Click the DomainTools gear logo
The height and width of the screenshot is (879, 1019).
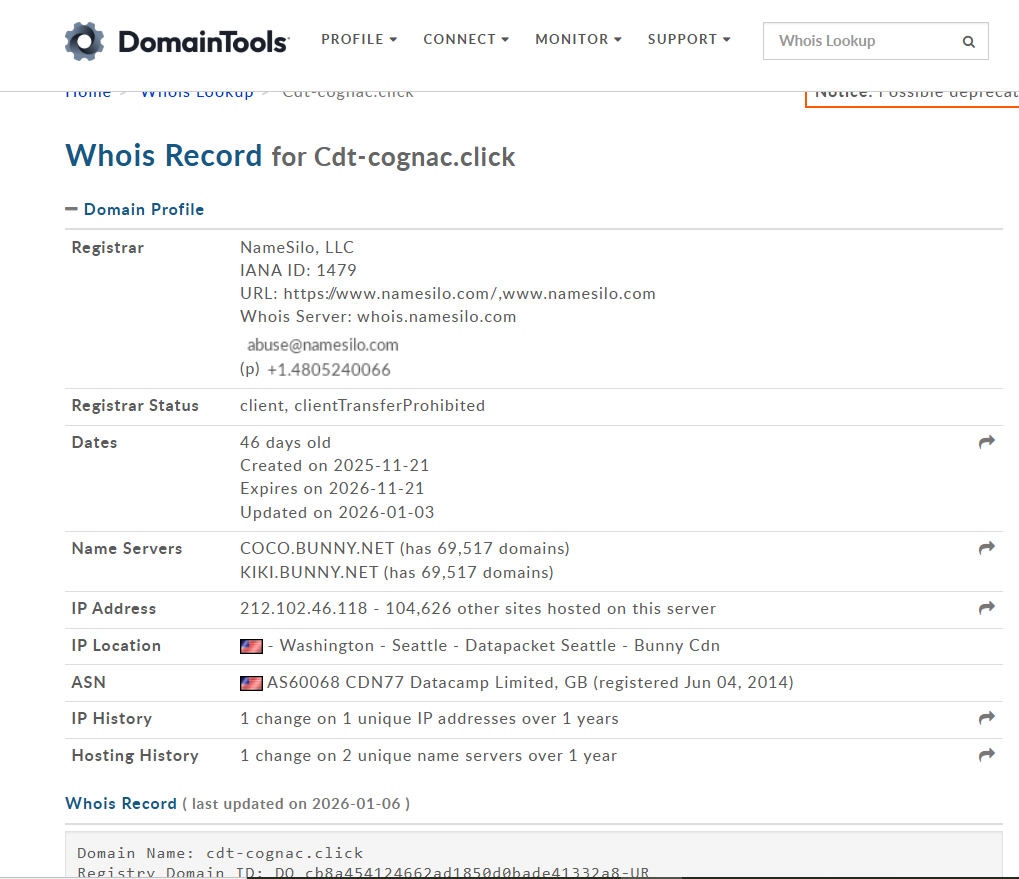tap(84, 41)
